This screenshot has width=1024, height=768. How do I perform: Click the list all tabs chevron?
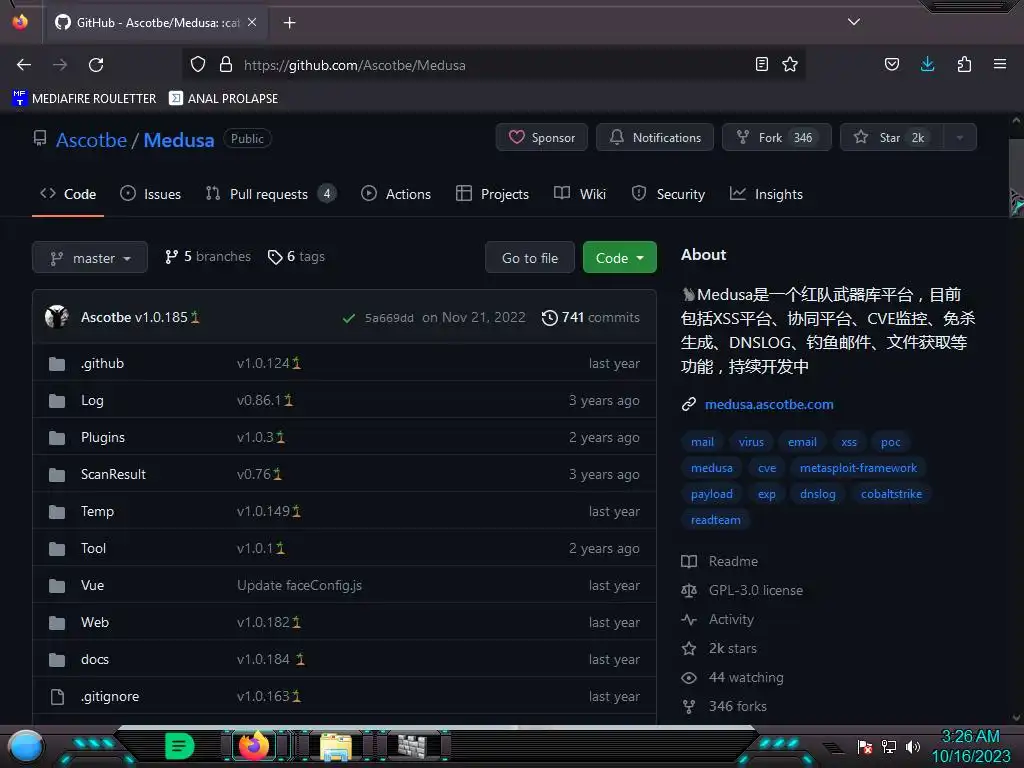[x=854, y=22]
